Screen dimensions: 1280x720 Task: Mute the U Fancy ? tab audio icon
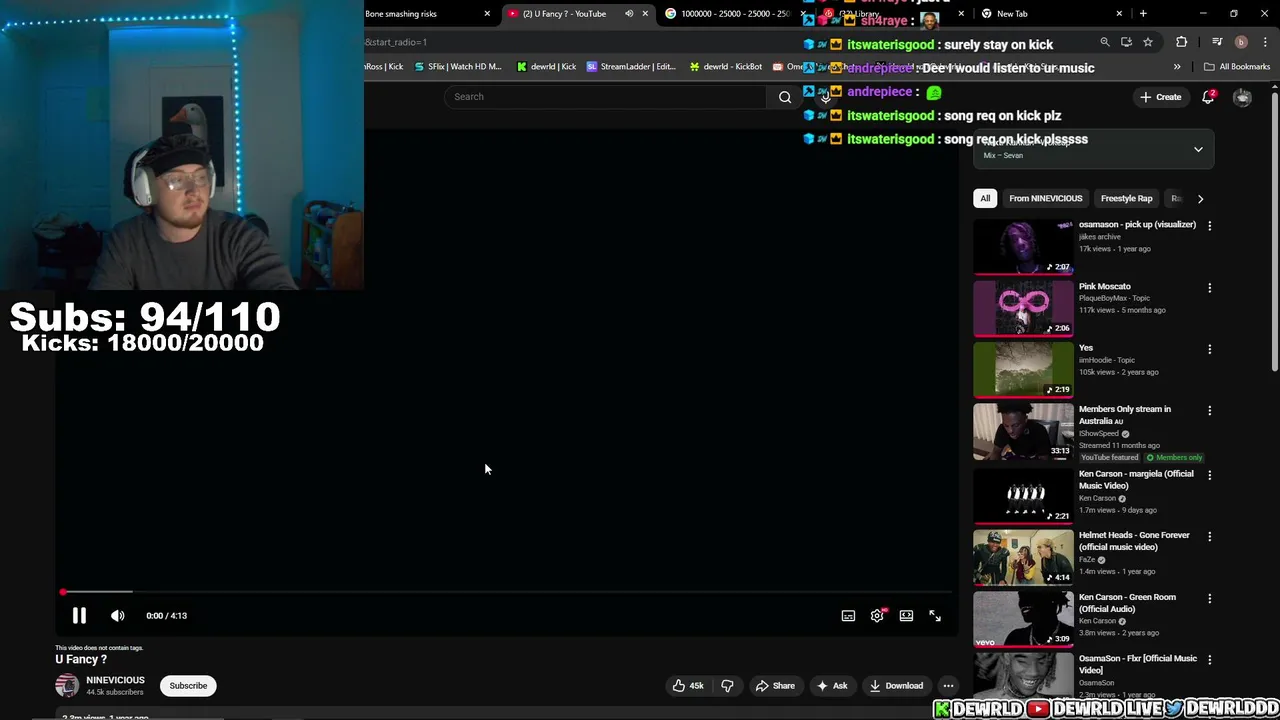pos(629,14)
